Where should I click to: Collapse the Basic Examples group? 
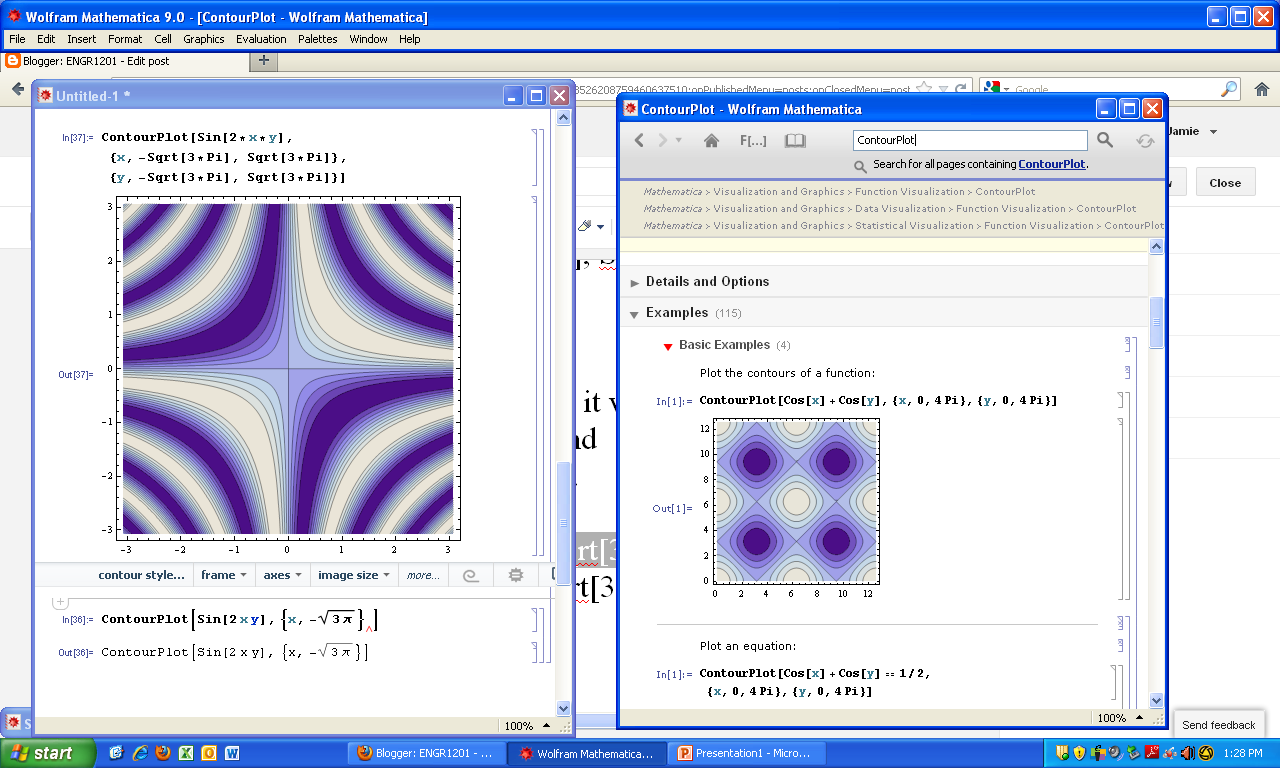point(668,346)
